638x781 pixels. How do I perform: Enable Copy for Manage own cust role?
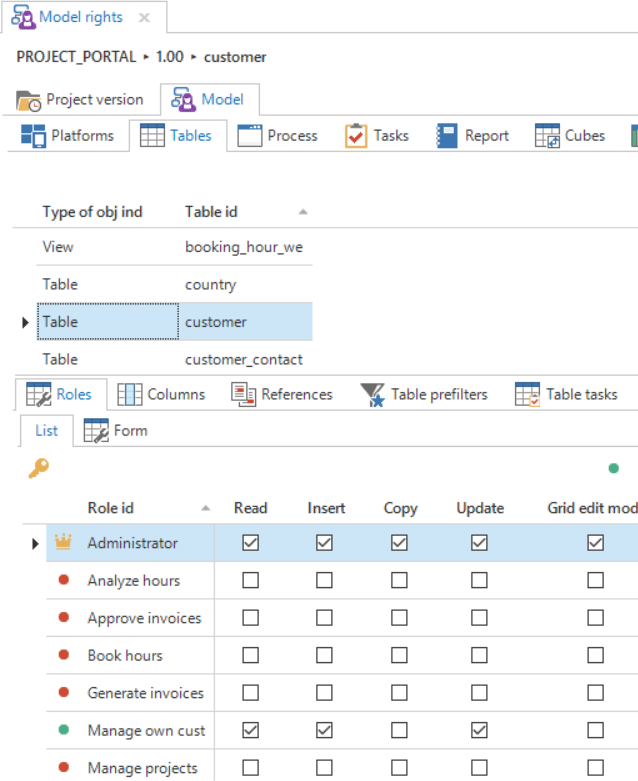point(399,731)
